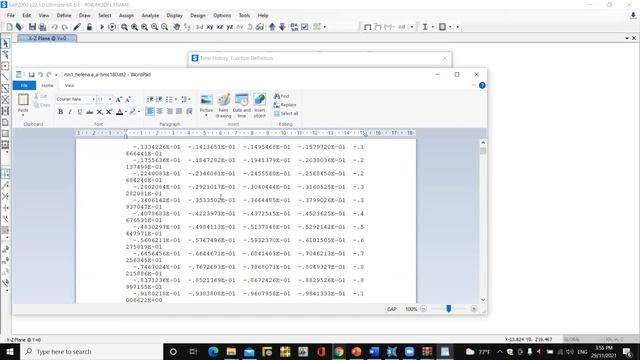Increase indent in WordPad
This screenshot has height=360, width=640.
159,99
